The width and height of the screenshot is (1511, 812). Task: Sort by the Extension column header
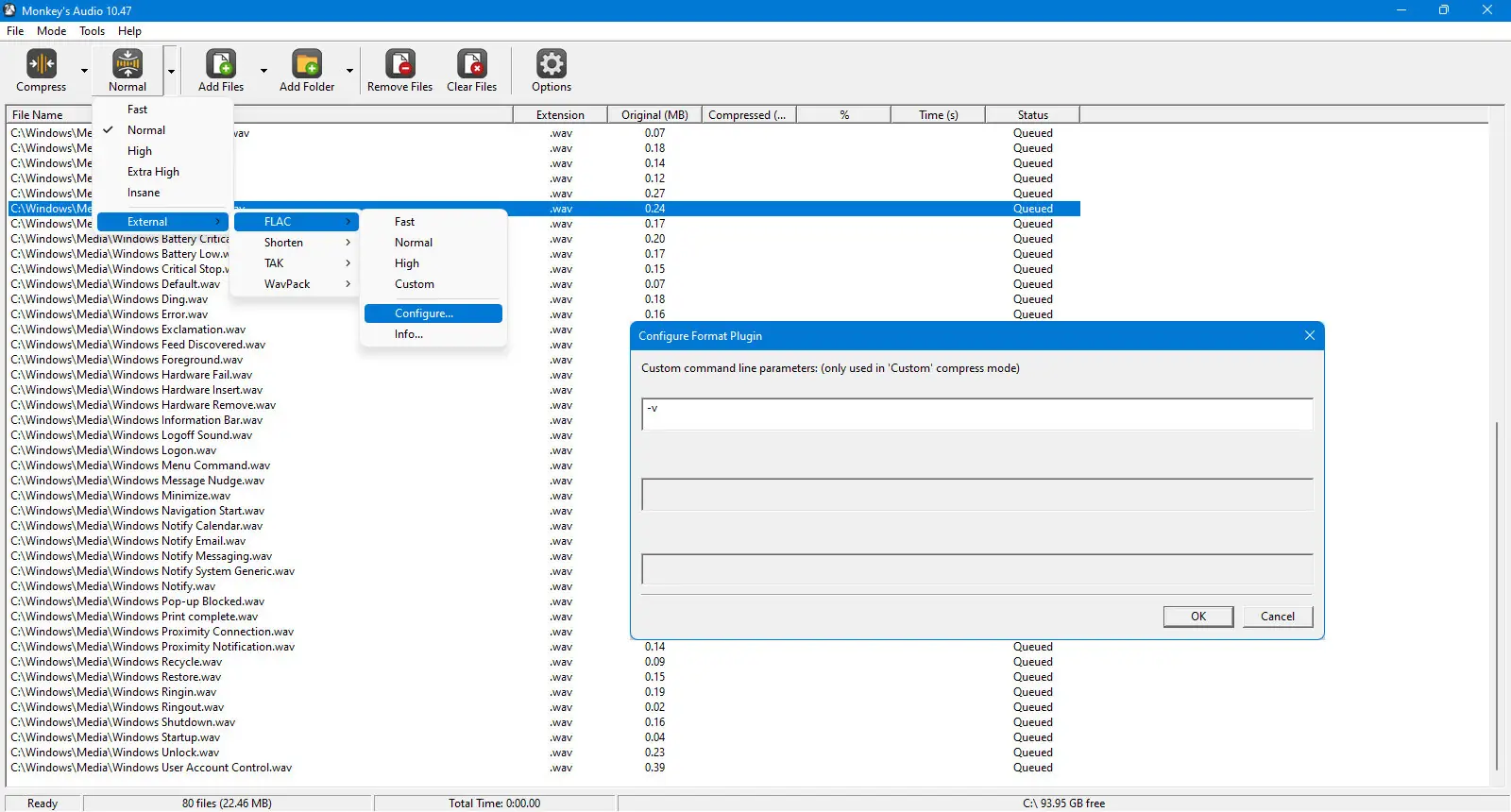pos(560,115)
